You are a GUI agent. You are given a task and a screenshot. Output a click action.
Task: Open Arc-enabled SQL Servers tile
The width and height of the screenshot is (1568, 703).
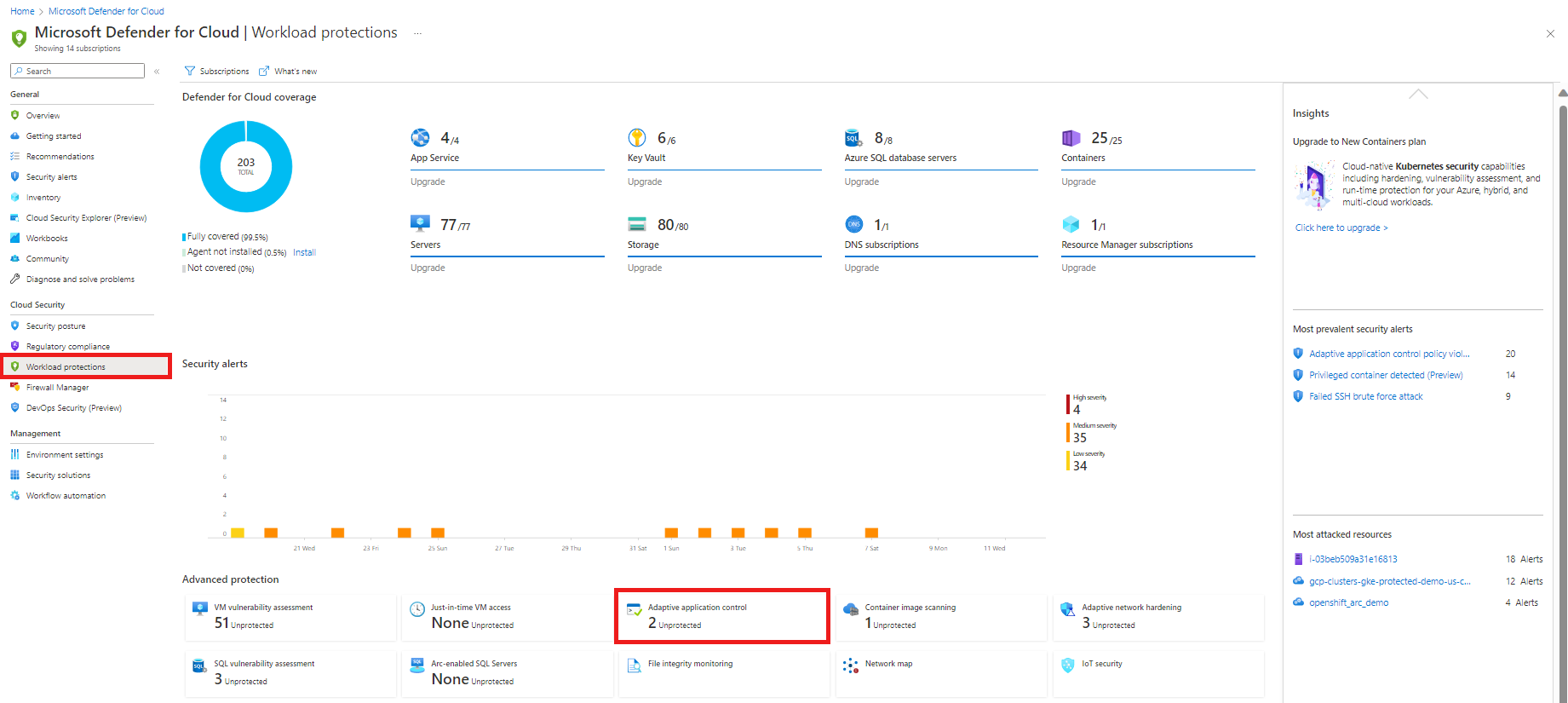coord(508,673)
